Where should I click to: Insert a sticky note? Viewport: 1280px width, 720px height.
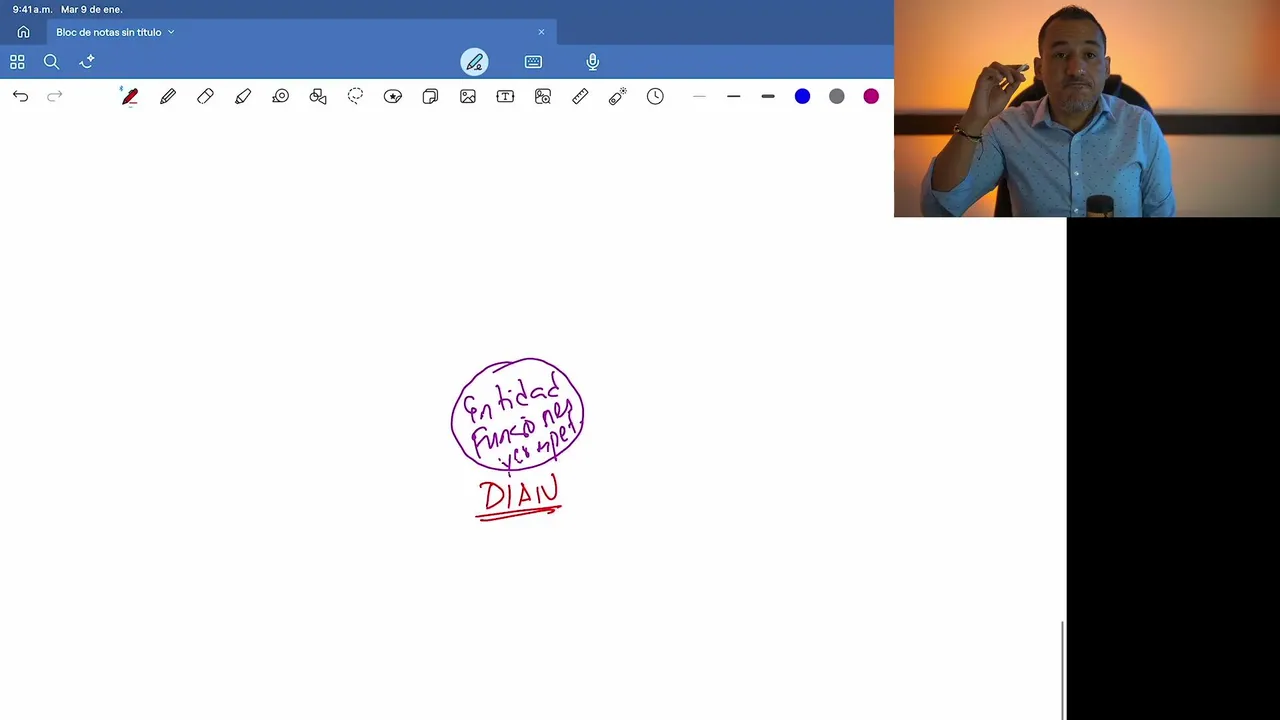click(430, 96)
